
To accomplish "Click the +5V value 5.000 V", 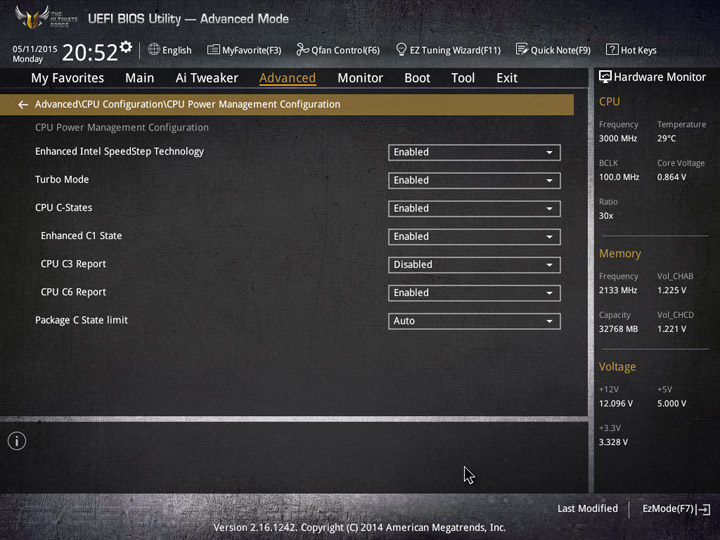I will 671,403.
